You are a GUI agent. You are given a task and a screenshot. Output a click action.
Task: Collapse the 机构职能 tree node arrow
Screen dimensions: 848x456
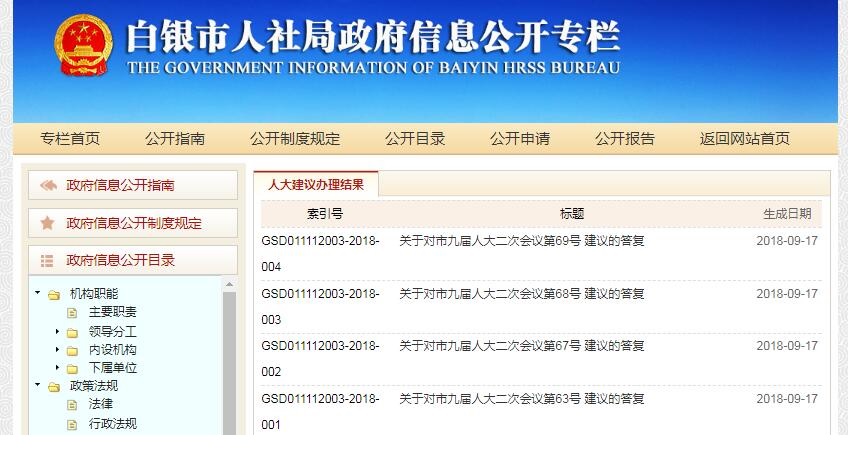tap(38, 294)
